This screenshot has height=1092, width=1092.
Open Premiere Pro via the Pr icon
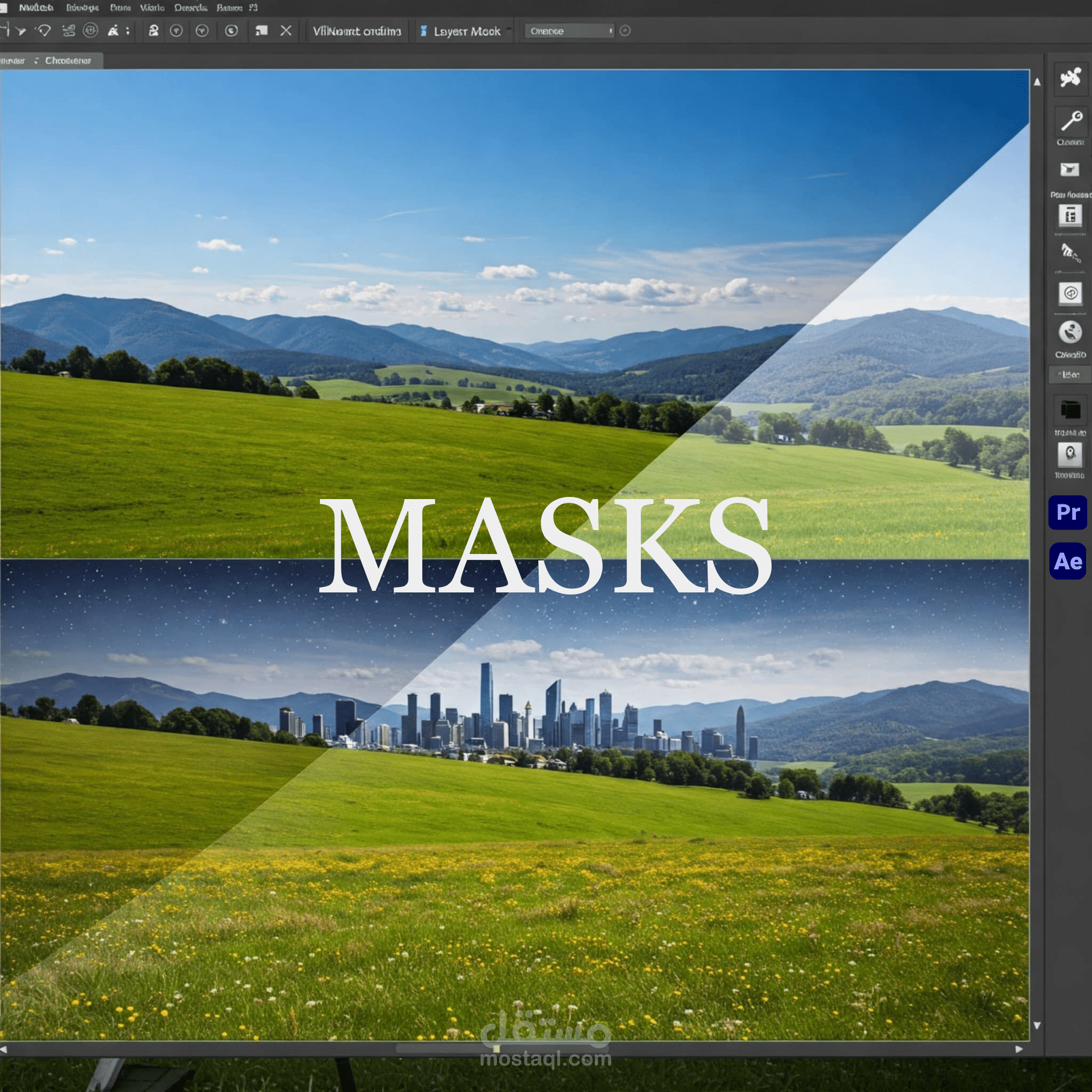click(x=1067, y=512)
